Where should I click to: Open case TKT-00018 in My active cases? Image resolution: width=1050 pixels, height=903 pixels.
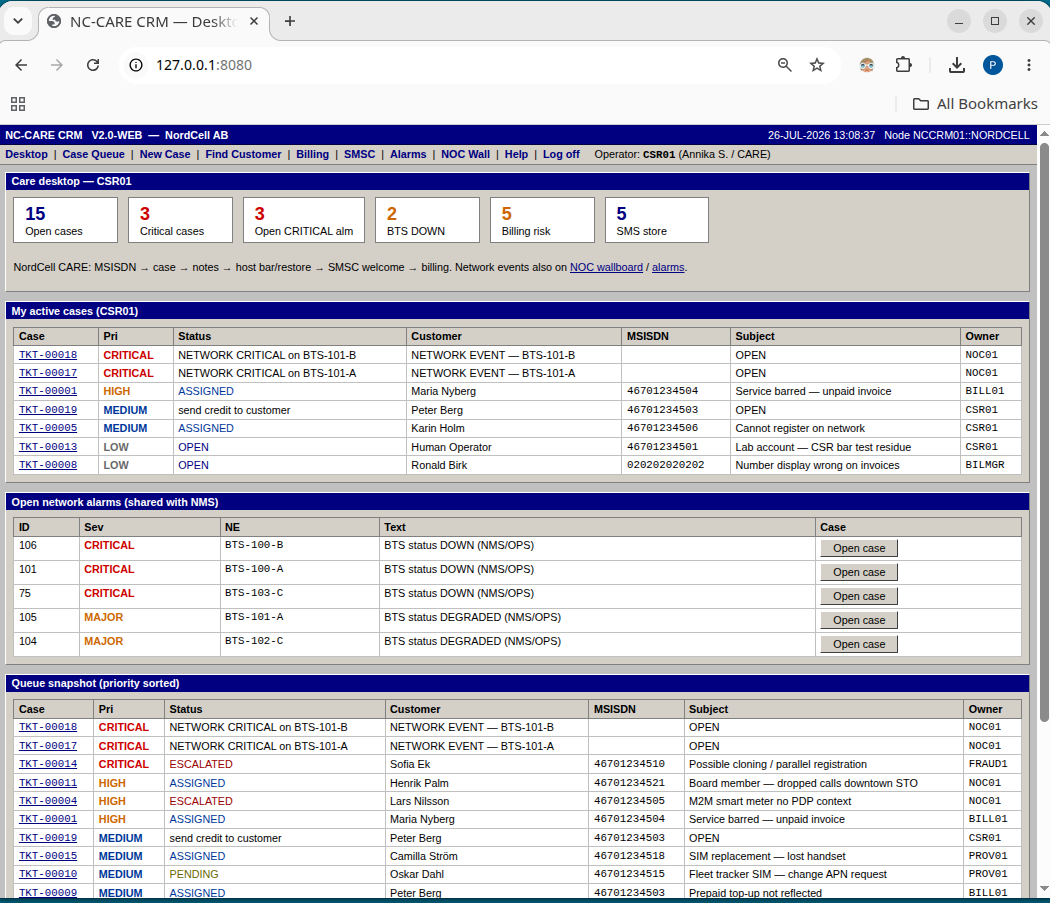48,355
